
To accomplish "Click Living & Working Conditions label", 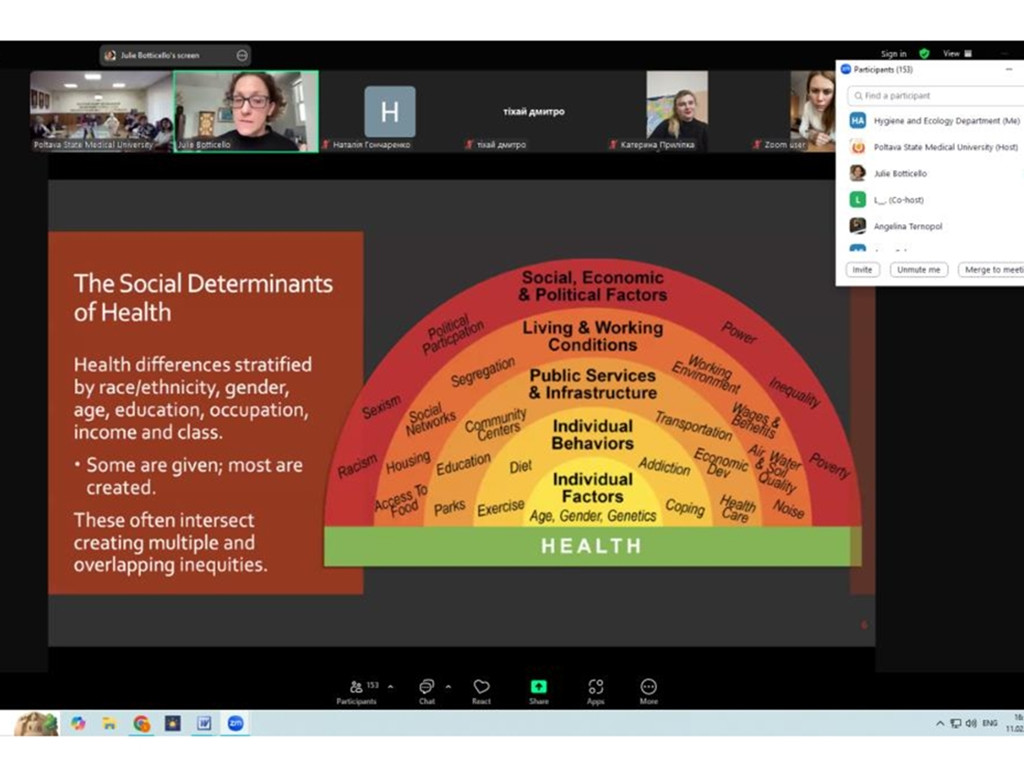I will (592, 336).
